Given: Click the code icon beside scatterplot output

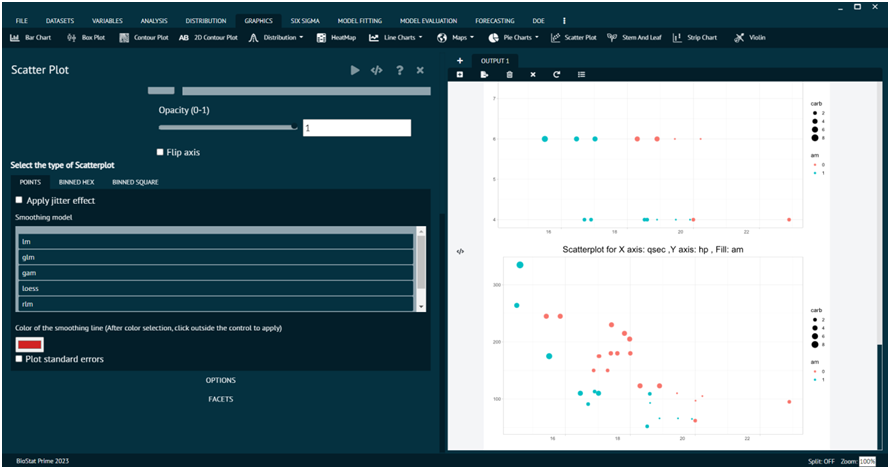Looking at the screenshot, I should click(460, 251).
